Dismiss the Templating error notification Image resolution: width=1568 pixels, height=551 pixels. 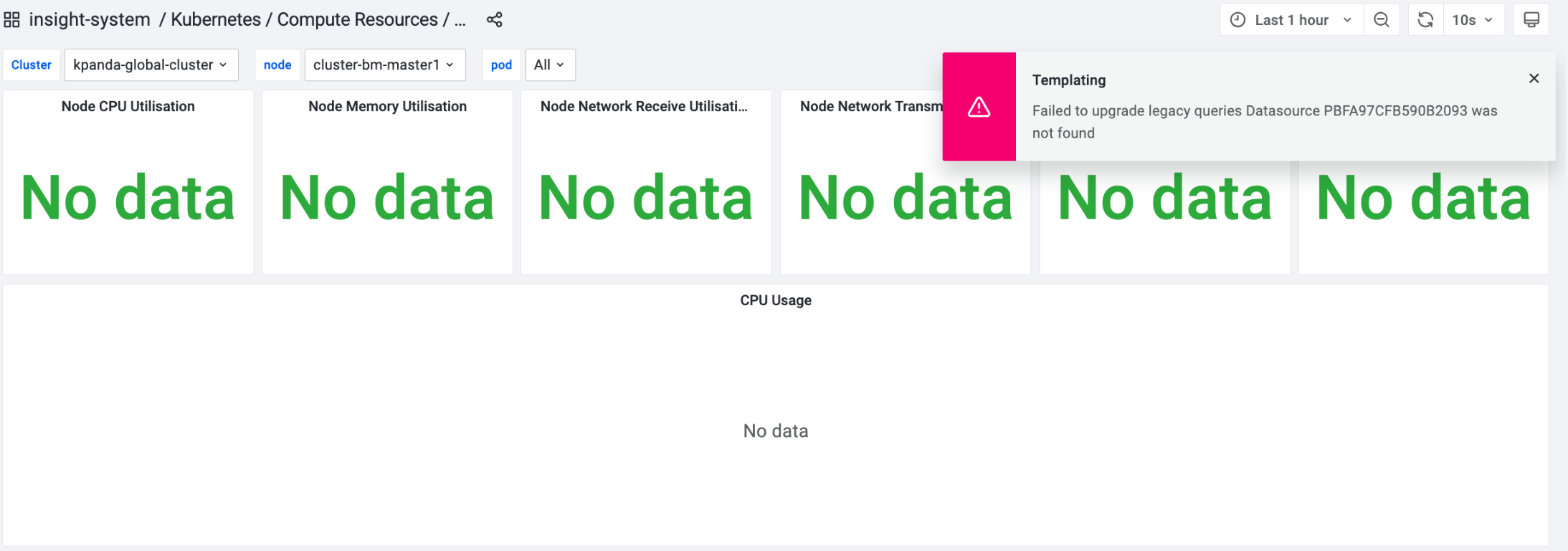click(1534, 78)
